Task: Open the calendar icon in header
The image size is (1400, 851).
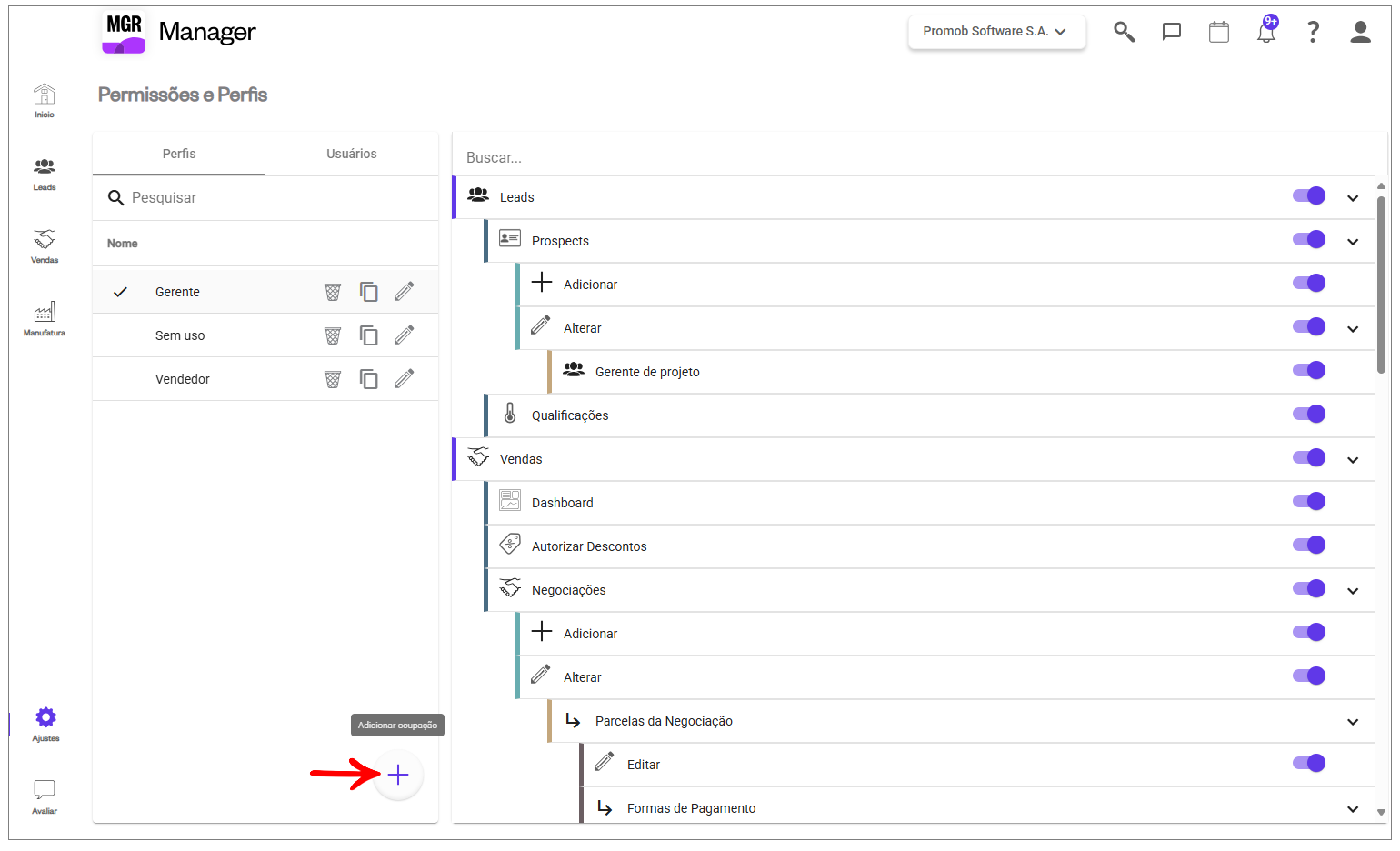Action: [x=1219, y=32]
